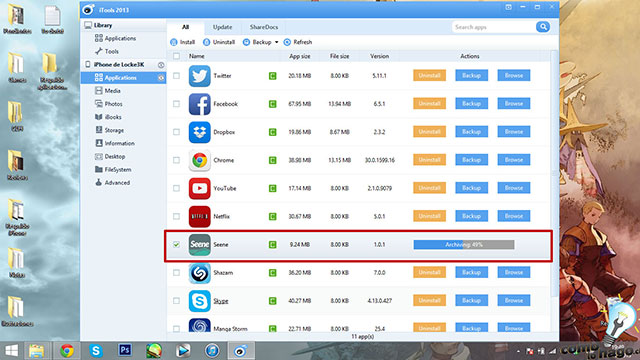Check the YouTube row checkbox

pyautogui.click(x=176, y=189)
